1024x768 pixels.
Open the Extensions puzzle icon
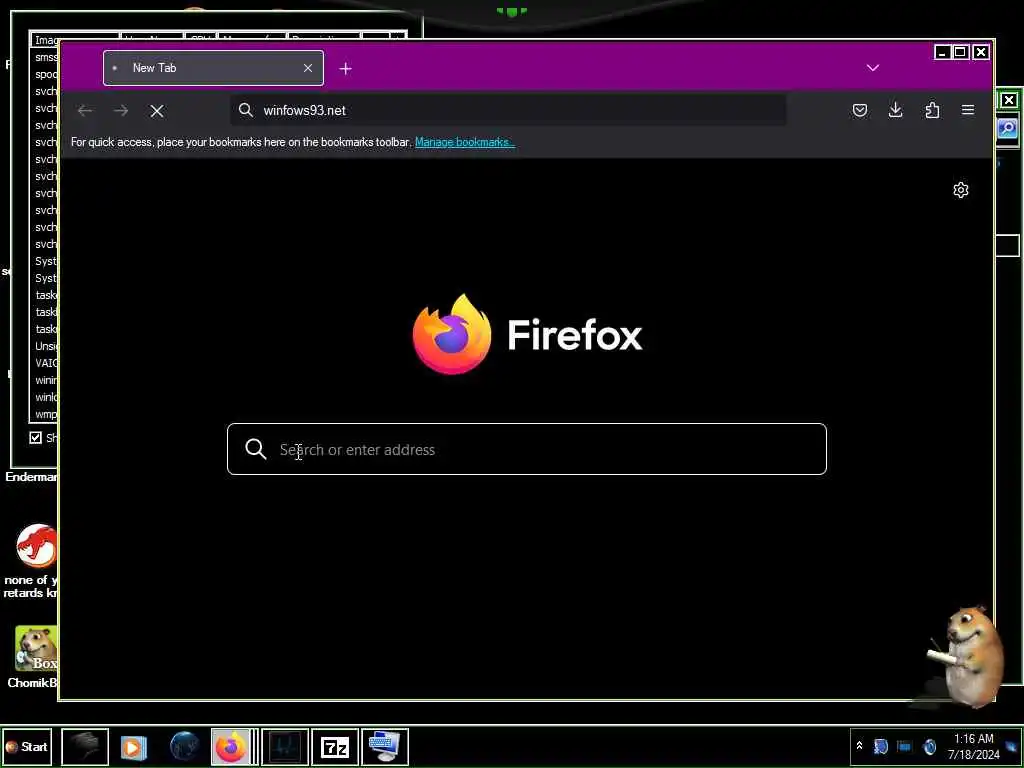coord(932,110)
